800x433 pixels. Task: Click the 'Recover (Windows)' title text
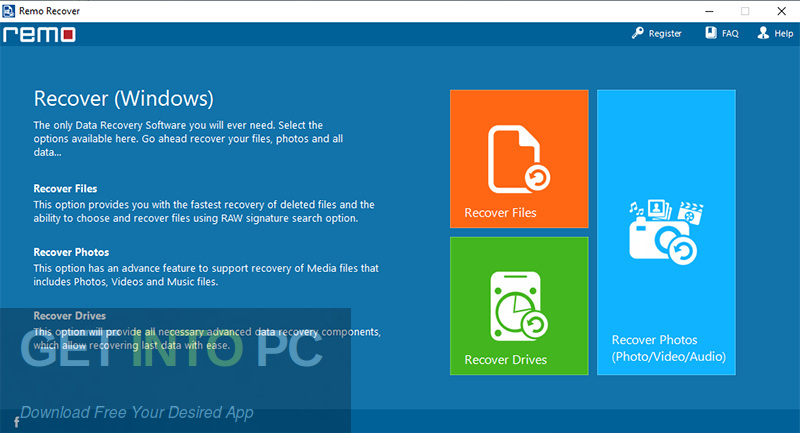[x=123, y=98]
